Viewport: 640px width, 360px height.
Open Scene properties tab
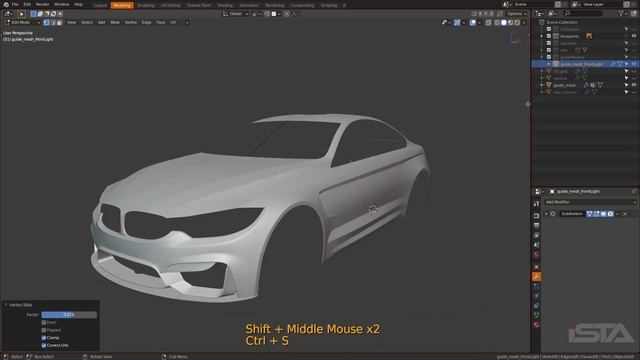pos(536,245)
